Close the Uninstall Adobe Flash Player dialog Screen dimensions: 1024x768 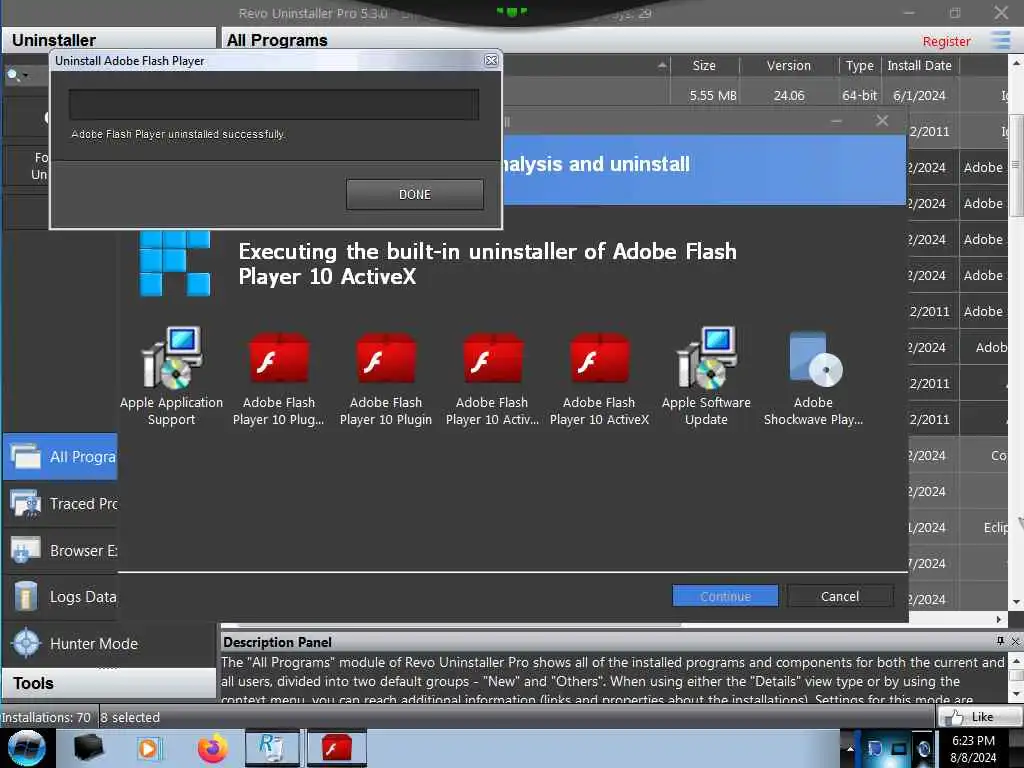(491, 61)
